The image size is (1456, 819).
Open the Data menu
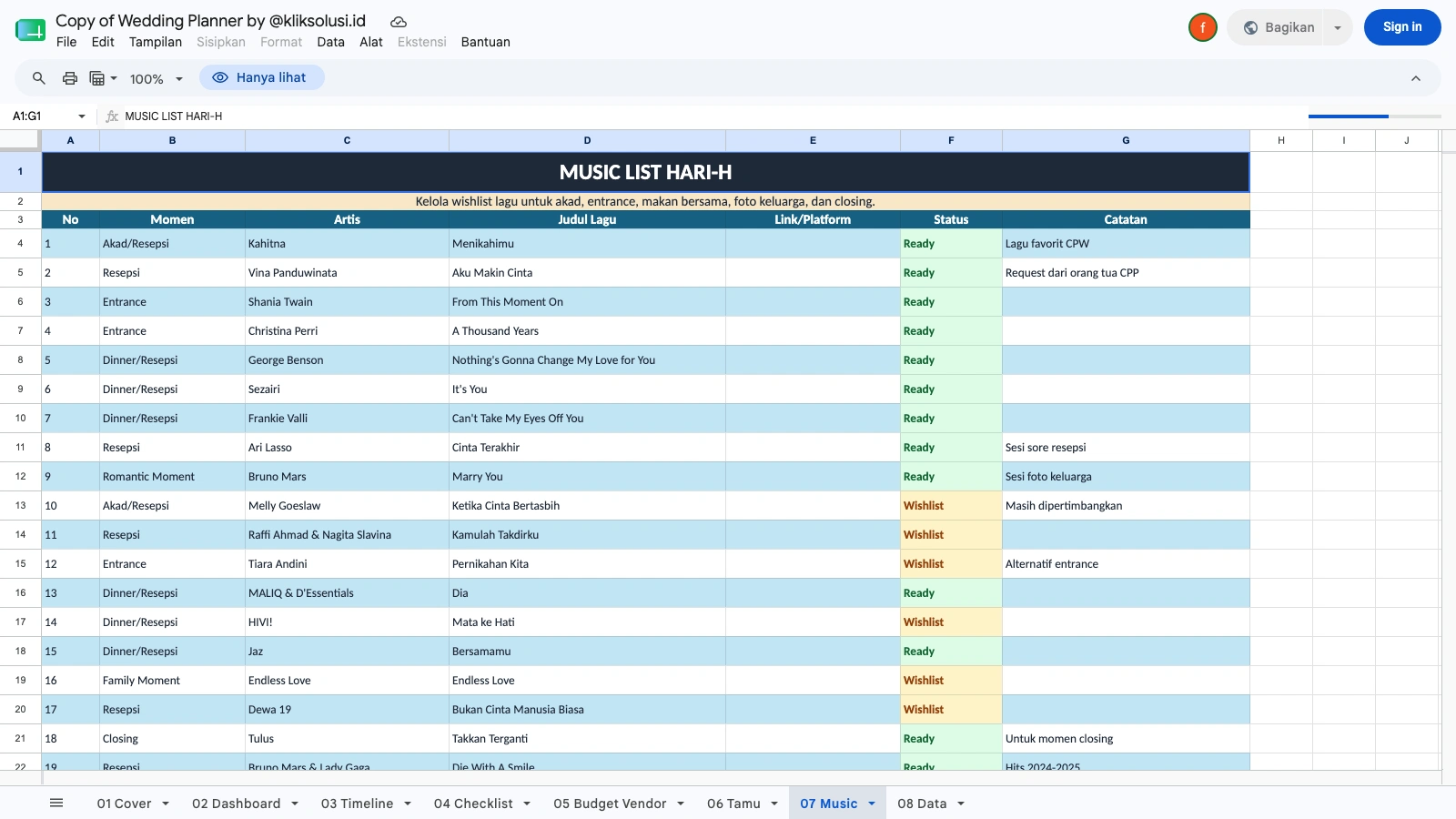coord(330,42)
